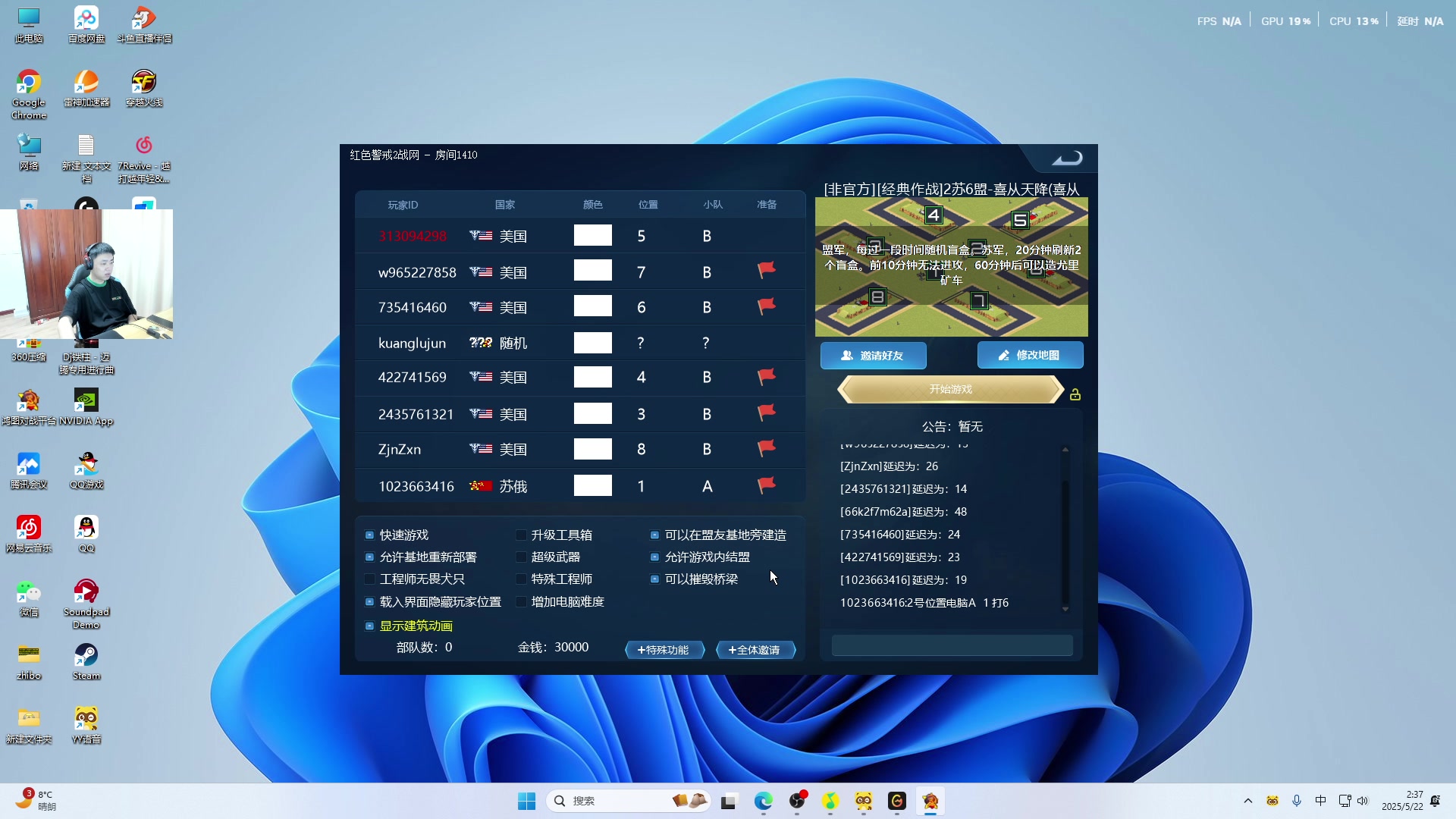Image resolution: width=1456 pixels, height=819 pixels.
Task: Click the ready flag for player 735416460
Action: point(767,306)
